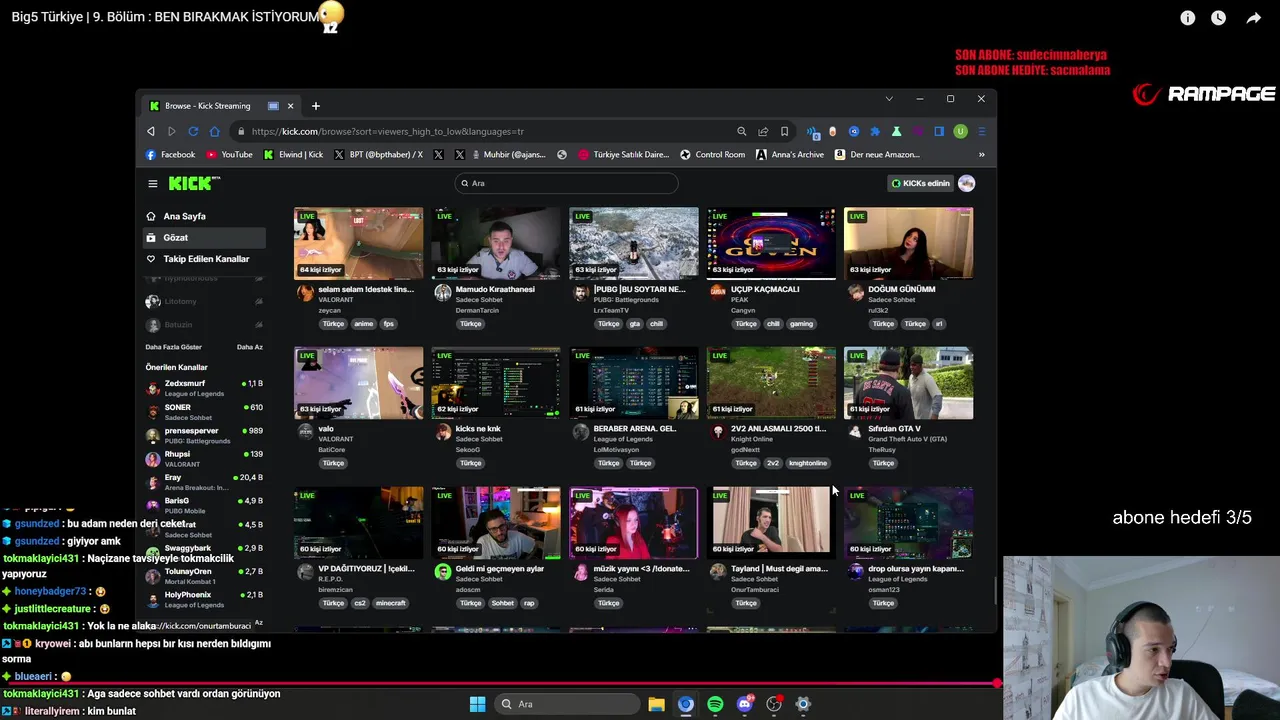Open the zeycan channel avatar
Image resolution: width=1280 pixels, height=720 pixels.
click(305, 292)
